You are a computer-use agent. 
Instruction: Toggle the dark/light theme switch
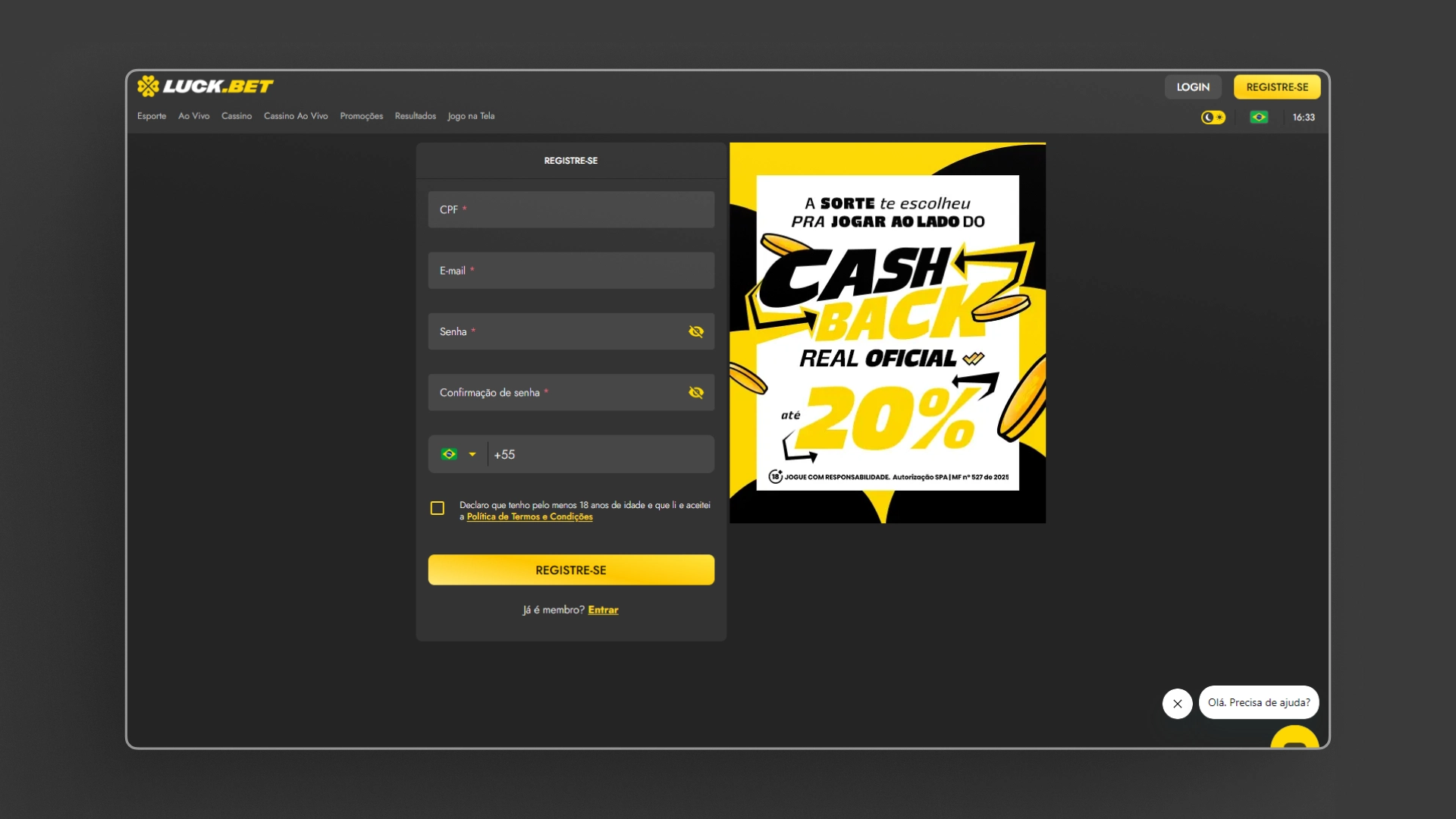coord(1213,118)
